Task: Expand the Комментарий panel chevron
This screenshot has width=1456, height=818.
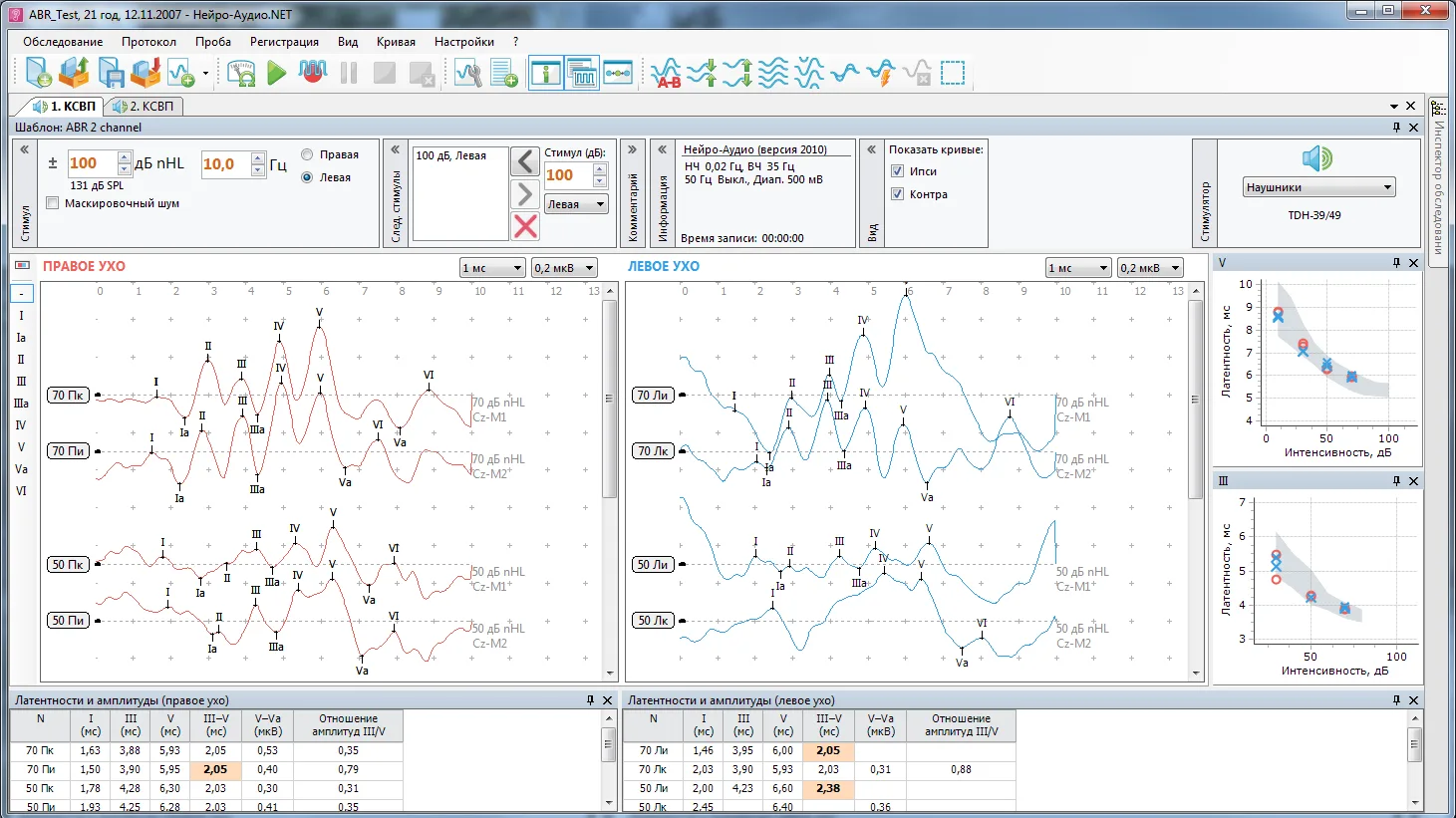Action: [632, 149]
